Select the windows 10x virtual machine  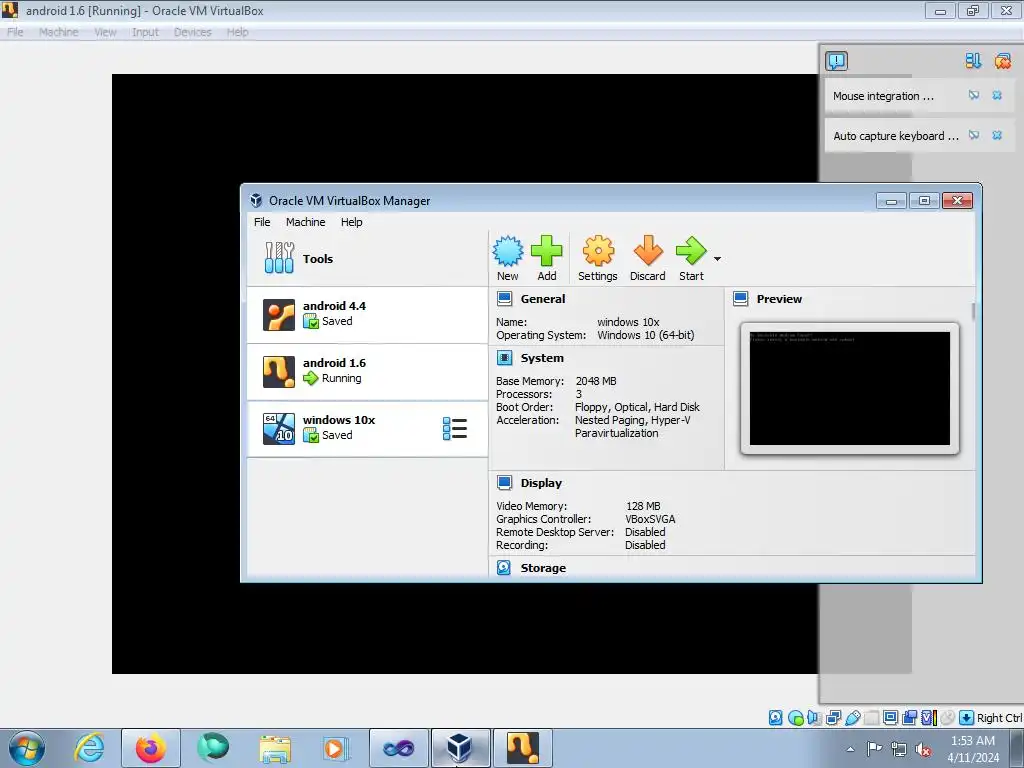click(x=367, y=428)
